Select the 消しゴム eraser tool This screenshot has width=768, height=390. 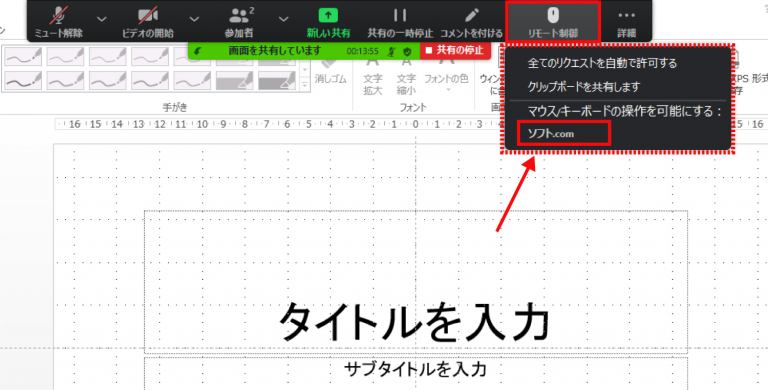tap(330, 72)
